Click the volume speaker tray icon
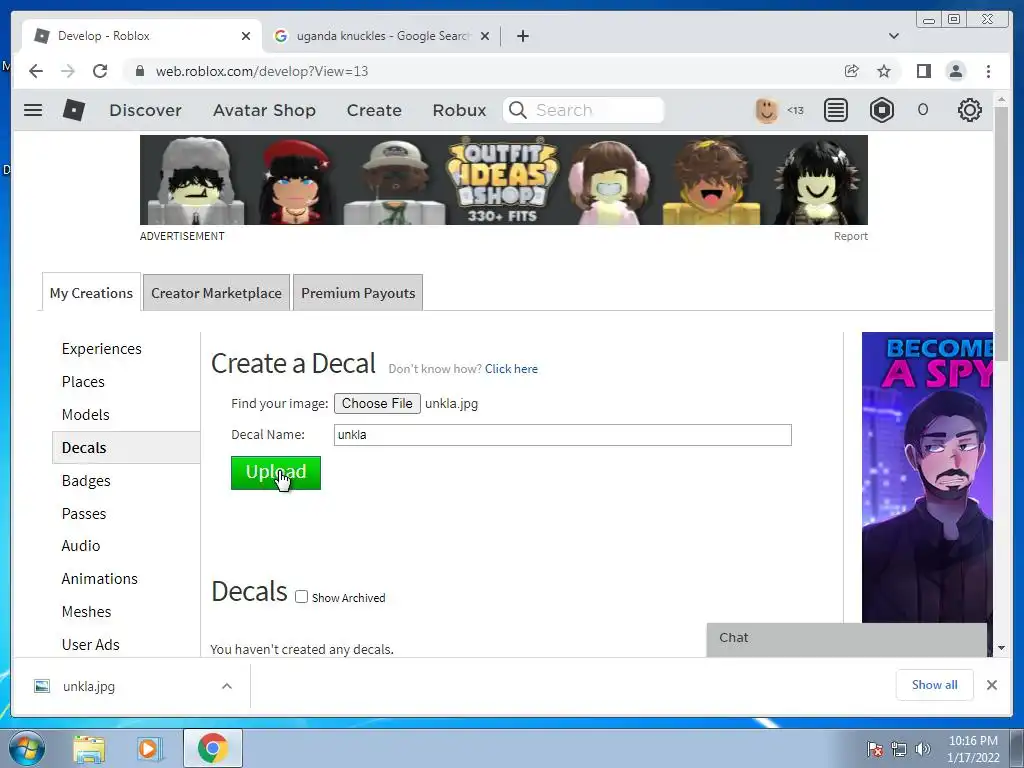Screen dimensions: 1024x768 pyautogui.click(x=923, y=749)
